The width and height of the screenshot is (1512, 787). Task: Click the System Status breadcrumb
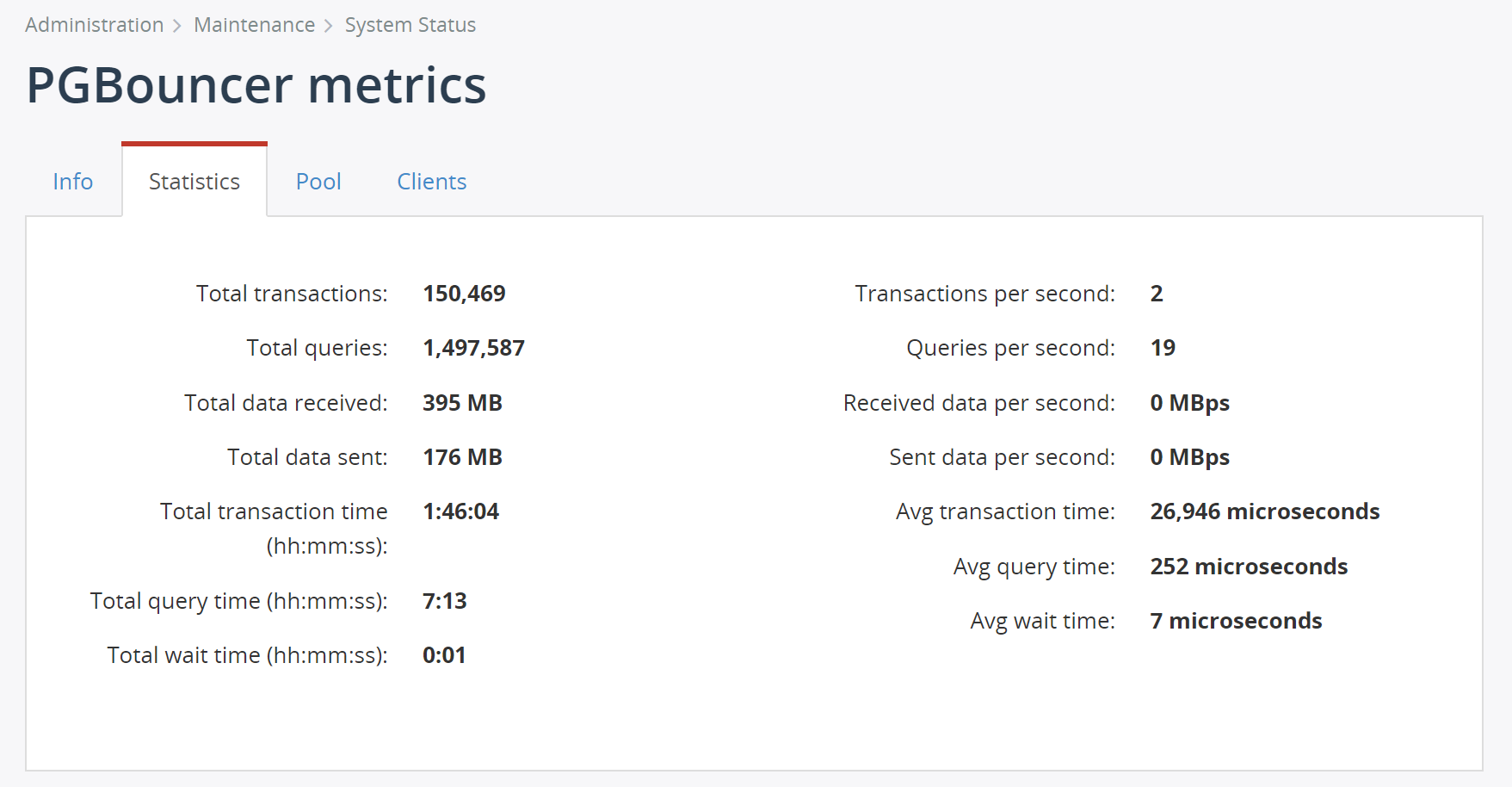[x=410, y=25]
